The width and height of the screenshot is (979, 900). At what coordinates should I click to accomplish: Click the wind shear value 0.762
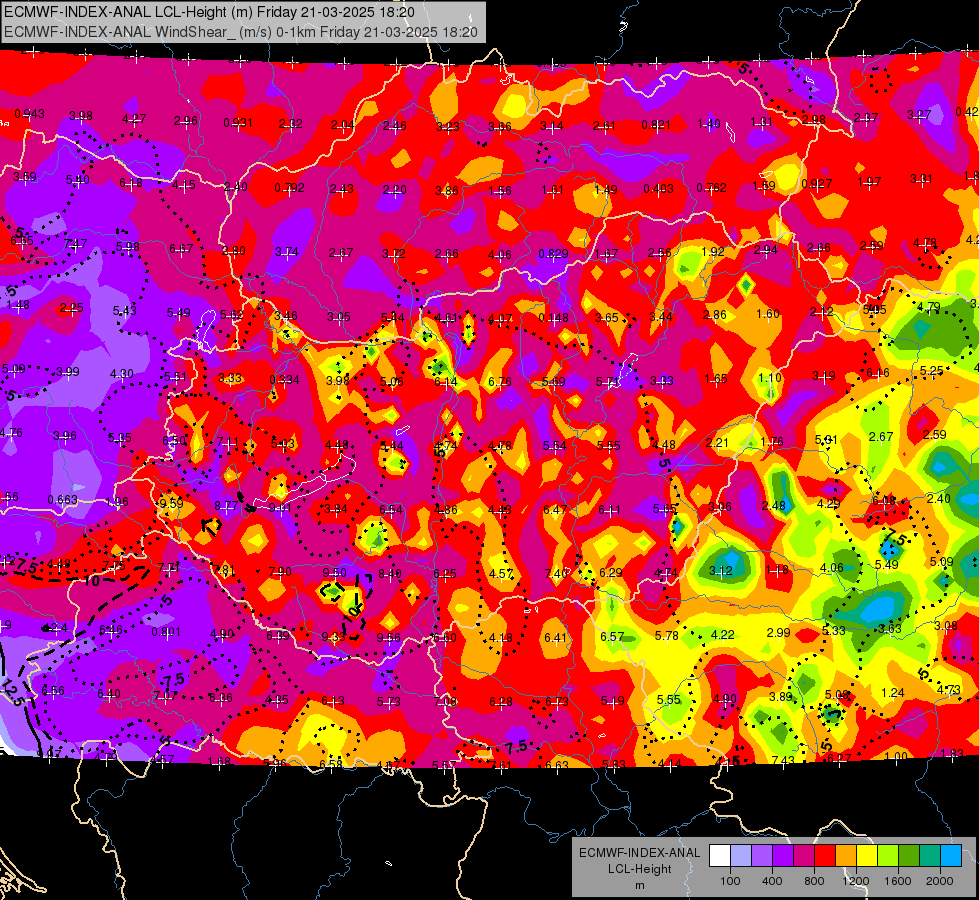click(711, 187)
